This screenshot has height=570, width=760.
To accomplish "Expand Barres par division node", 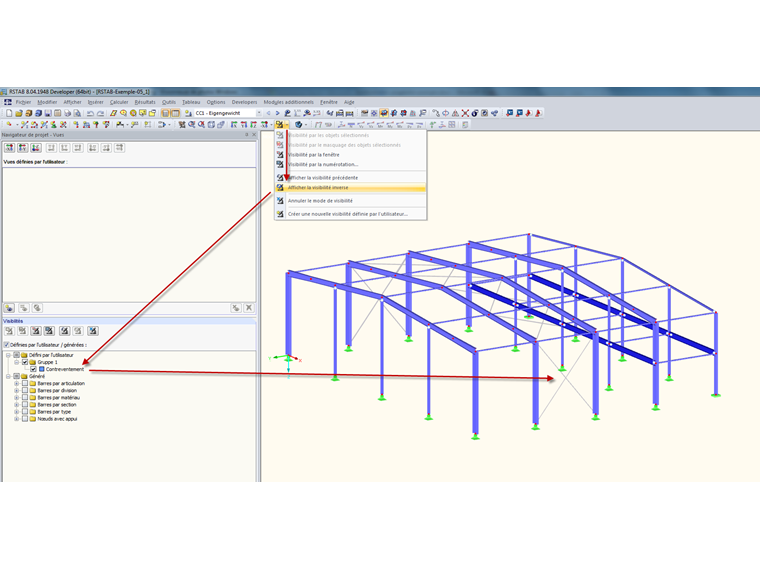I will tap(16, 391).
